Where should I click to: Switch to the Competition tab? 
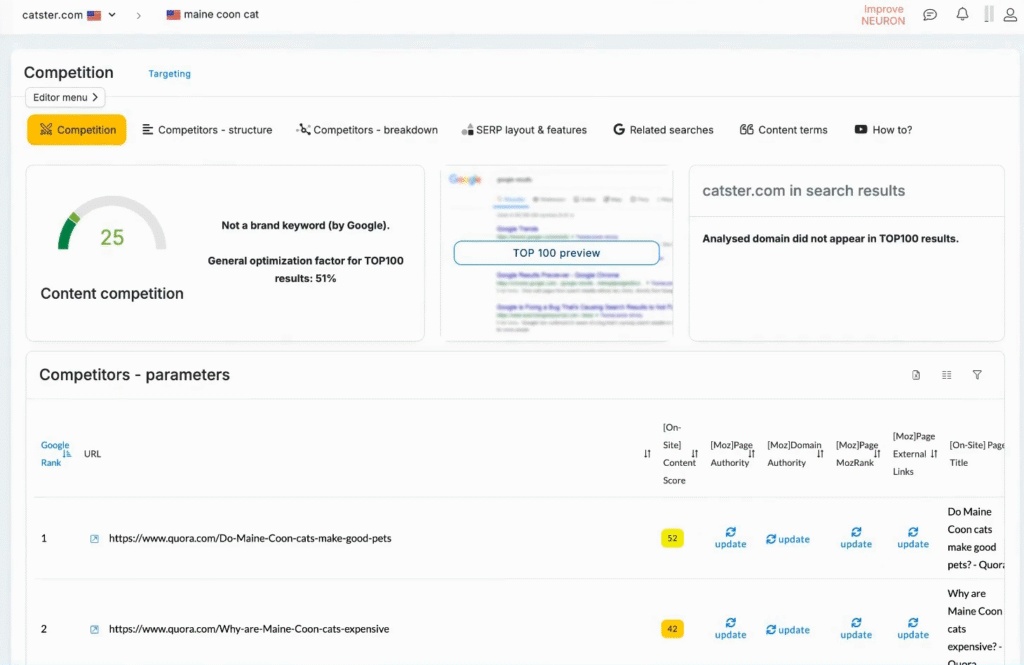pos(76,129)
